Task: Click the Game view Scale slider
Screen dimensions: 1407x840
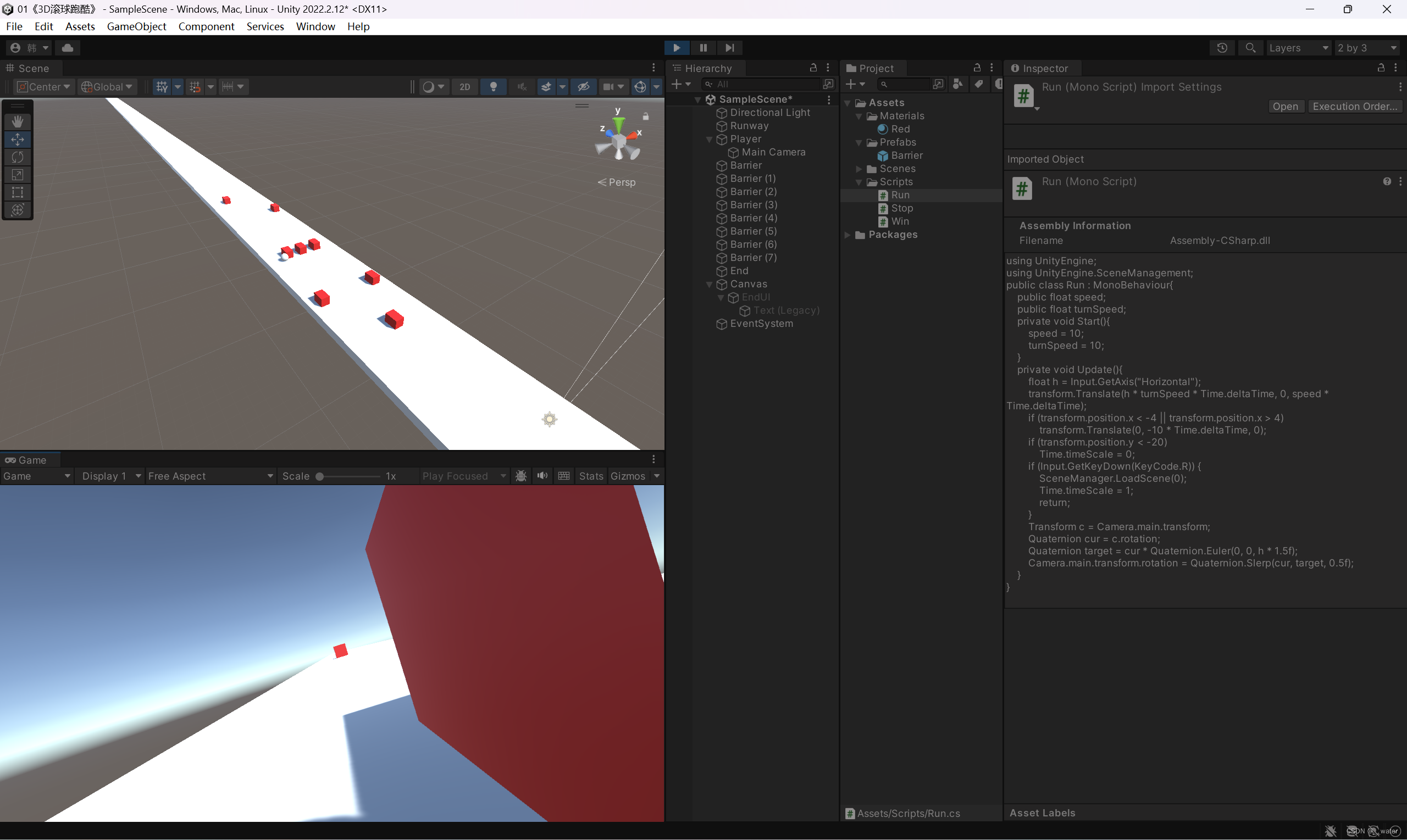Action: (x=348, y=476)
